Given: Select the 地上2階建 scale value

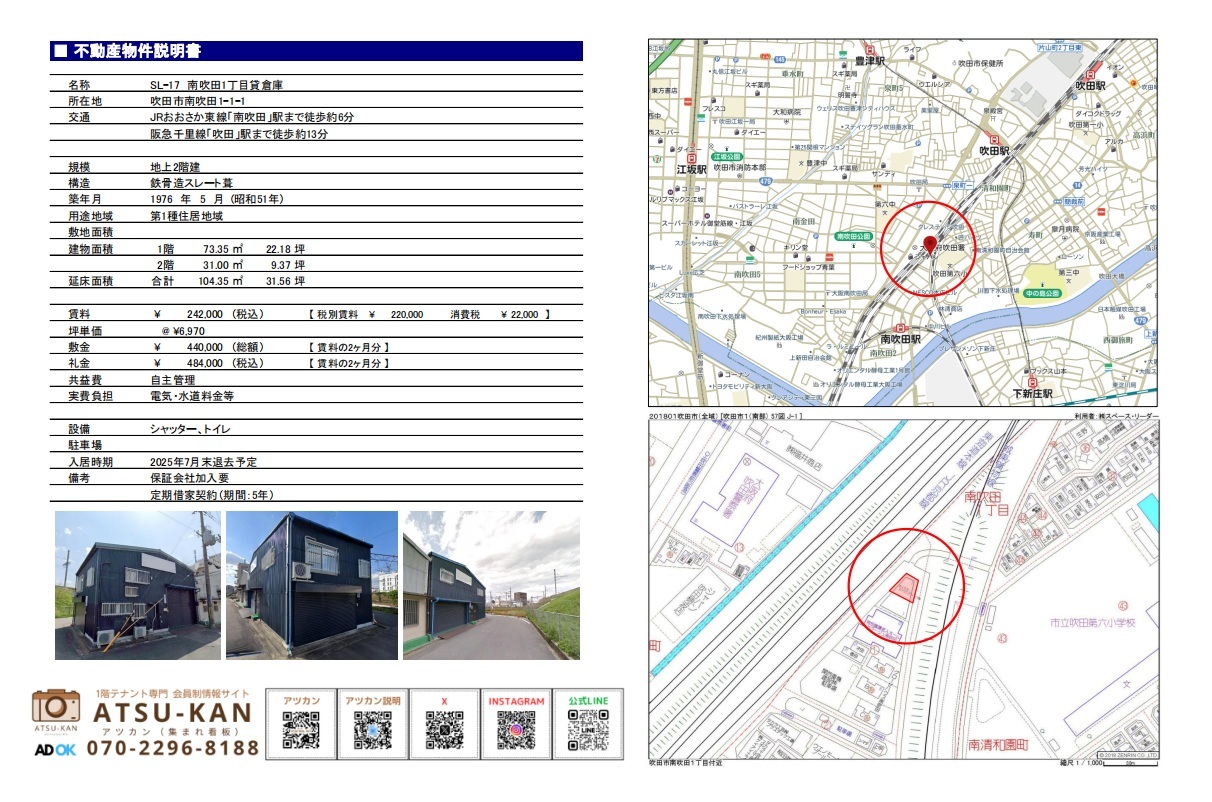Looking at the screenshot, I should click(x=177, y=167).
